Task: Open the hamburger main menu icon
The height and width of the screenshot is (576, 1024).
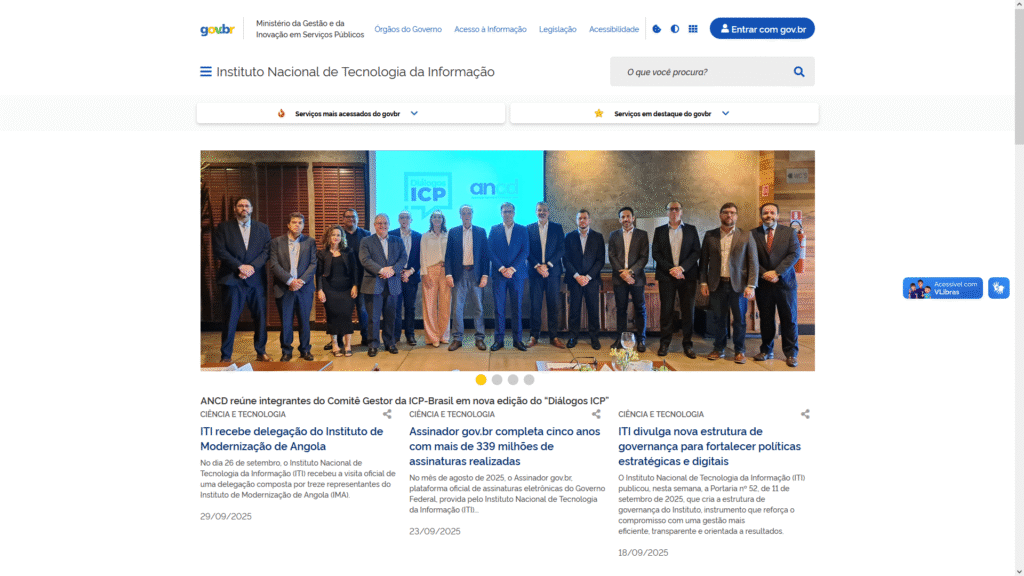Action: (x=206, y=72)
